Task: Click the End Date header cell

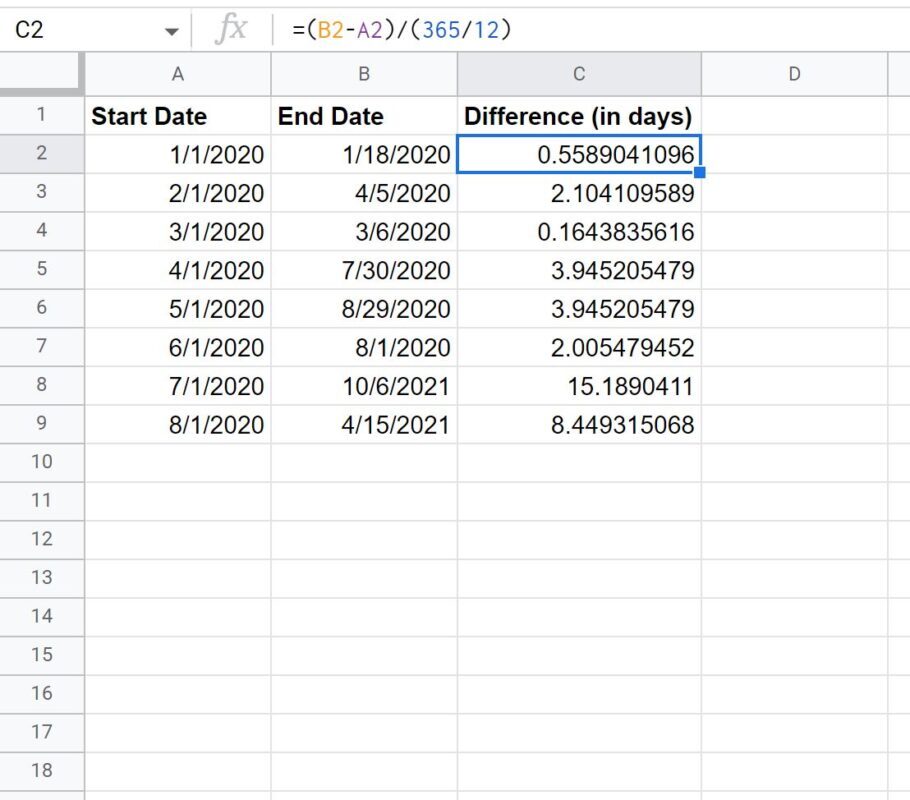Action: pyautogui.click(x=364, y=116)
